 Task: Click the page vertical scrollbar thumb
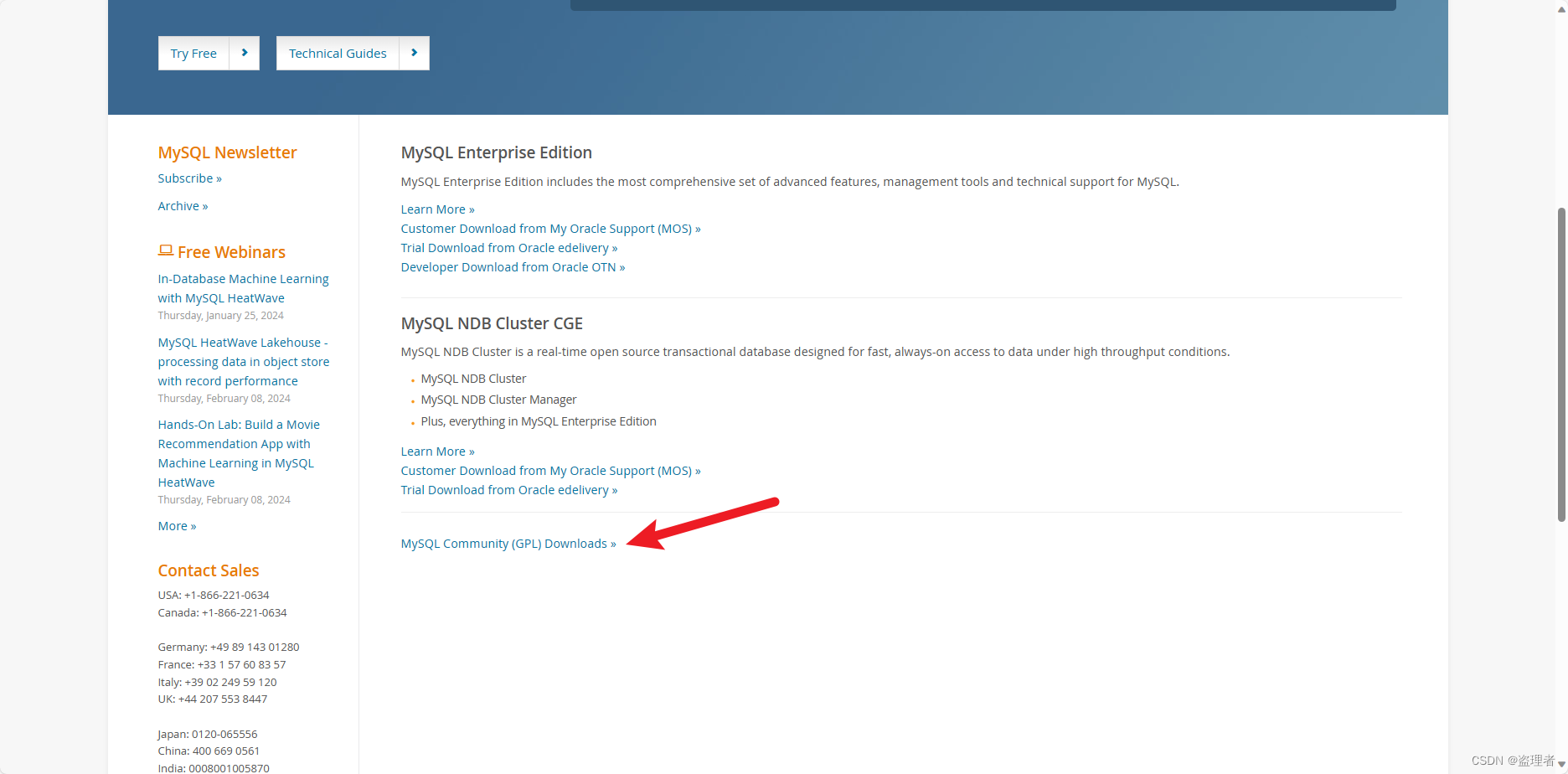(x=1561, y=364)
